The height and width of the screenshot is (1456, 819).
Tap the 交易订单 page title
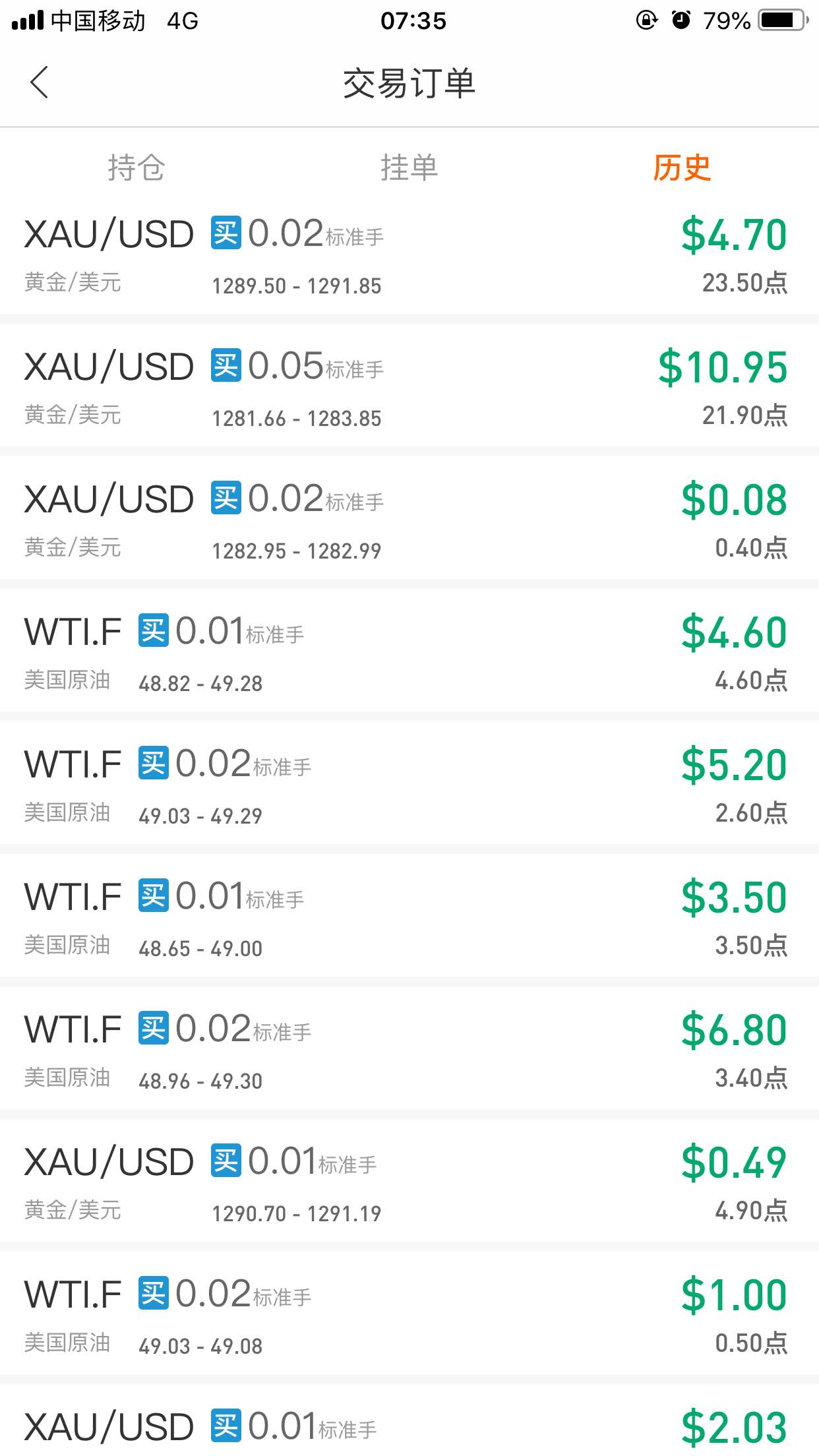(409, 84)
